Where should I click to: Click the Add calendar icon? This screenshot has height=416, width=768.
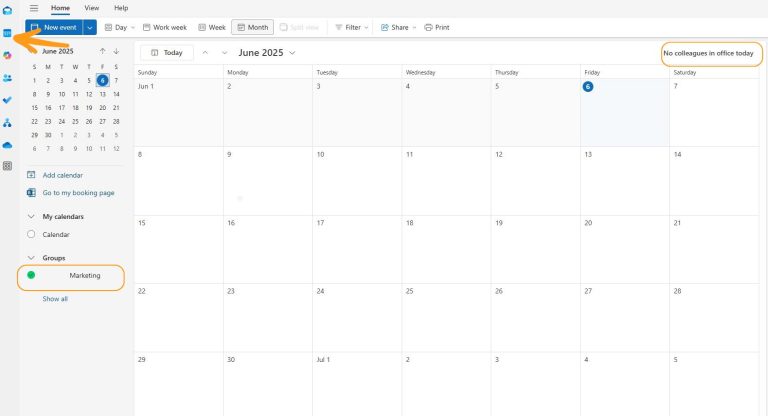(x=31, y=175)
